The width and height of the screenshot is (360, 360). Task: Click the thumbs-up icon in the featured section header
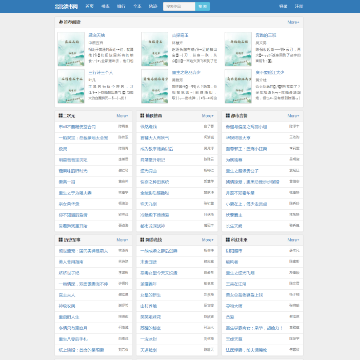click(61, 22)
